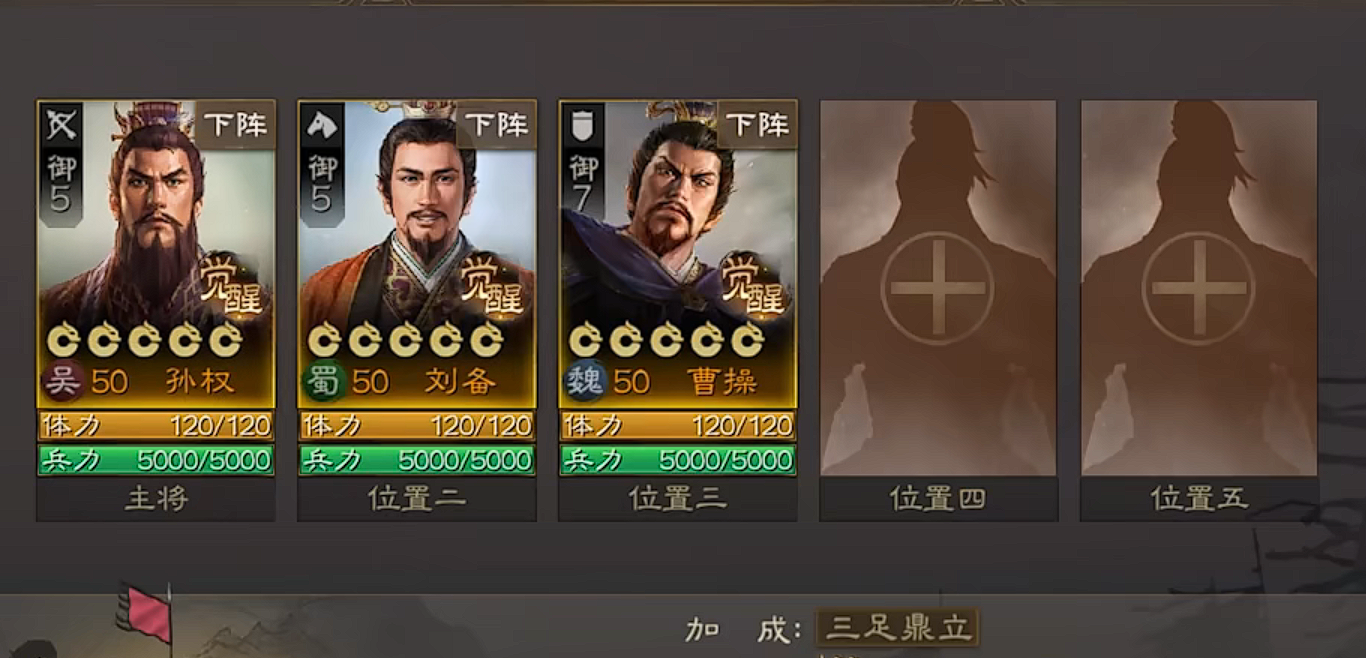Viewport: 1366px width, 658px height.
Task: Click the archer troop icon on Sun Quan's card
Action: 61,125
